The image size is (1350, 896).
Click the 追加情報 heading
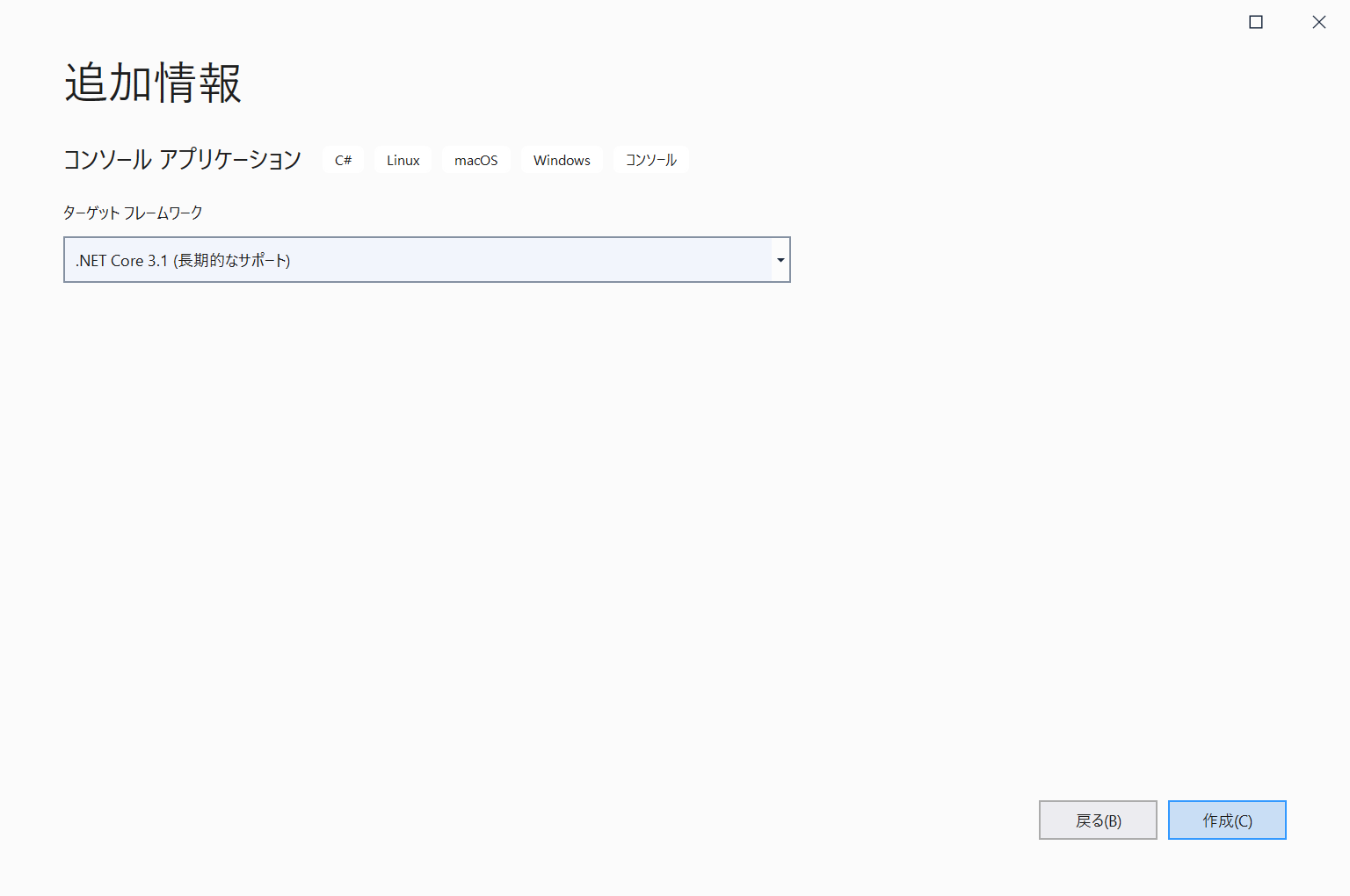point(153,83)
